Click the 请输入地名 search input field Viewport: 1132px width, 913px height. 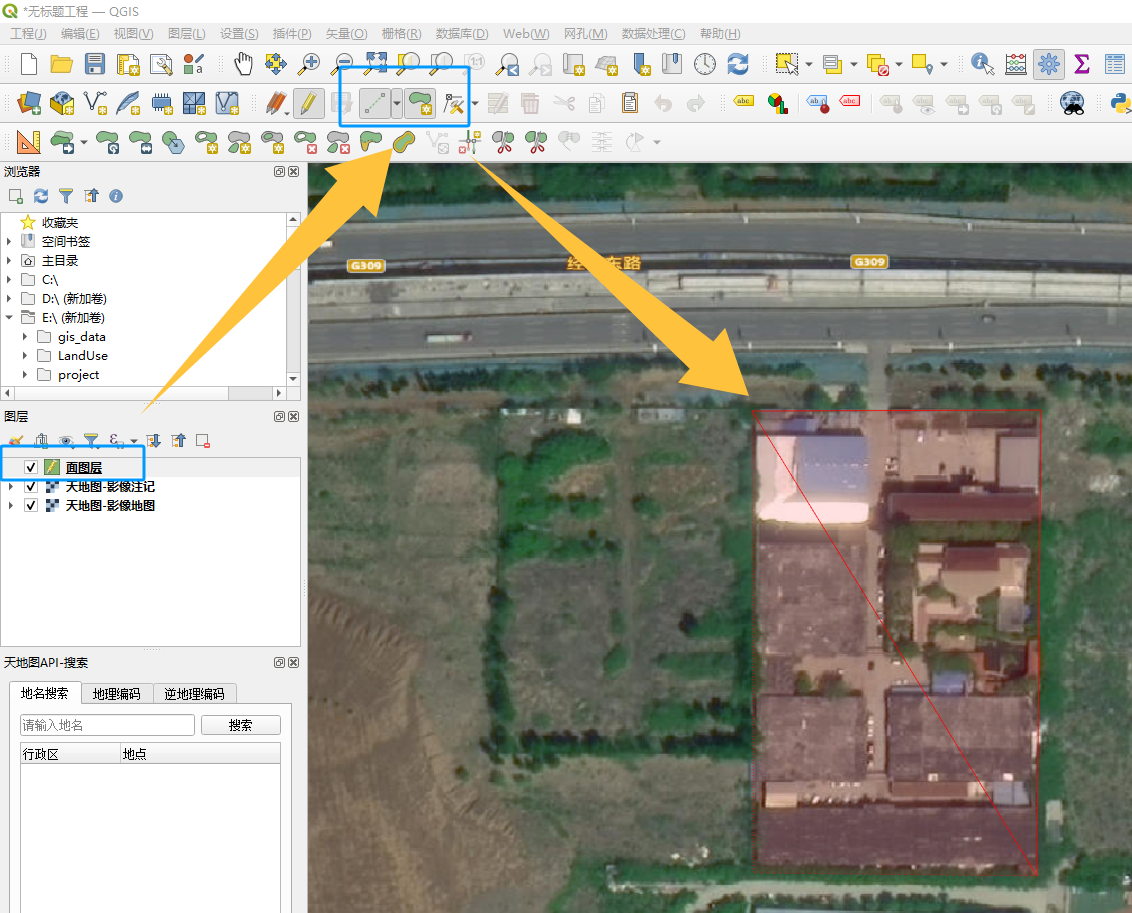[x=108, y=725]
